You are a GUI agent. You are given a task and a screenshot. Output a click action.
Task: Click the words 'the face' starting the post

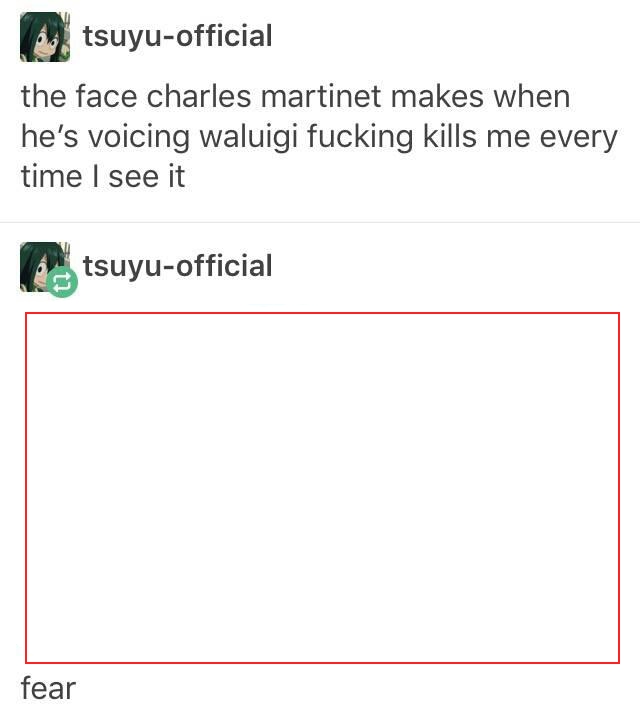(79, 97)
